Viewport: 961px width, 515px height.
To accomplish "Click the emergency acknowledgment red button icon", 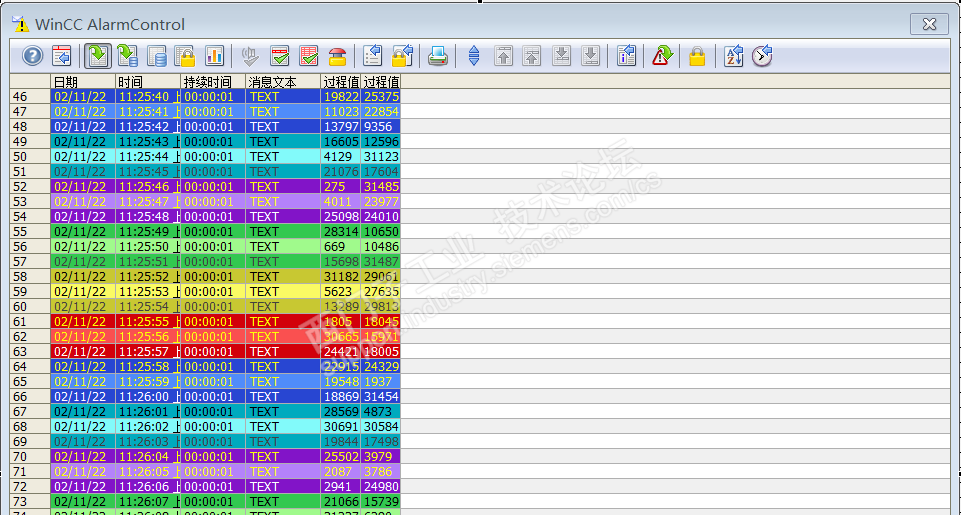I will point(338,56).
